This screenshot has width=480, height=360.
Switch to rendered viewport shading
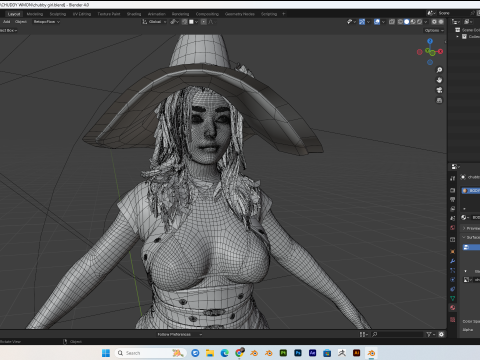coord(419,22)
